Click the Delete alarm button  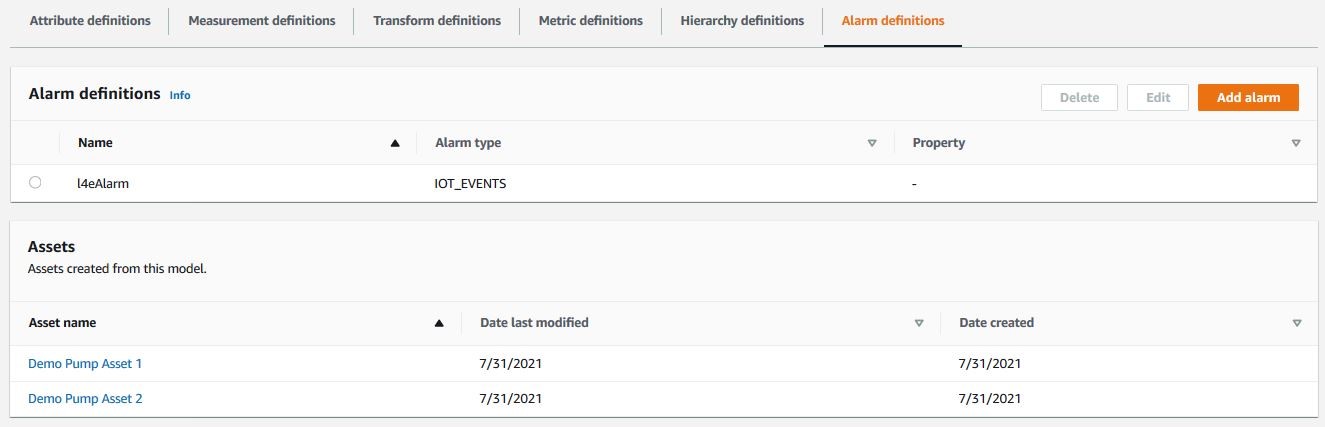[1080, 97]
